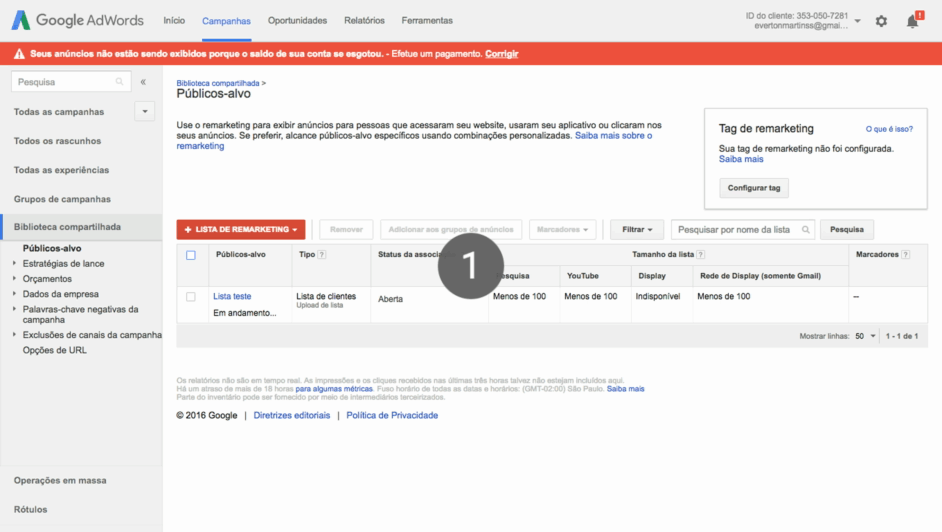Expand Palavras-chave negativas da campanha item
Viewport: 942px width, 532px height.
14,309
